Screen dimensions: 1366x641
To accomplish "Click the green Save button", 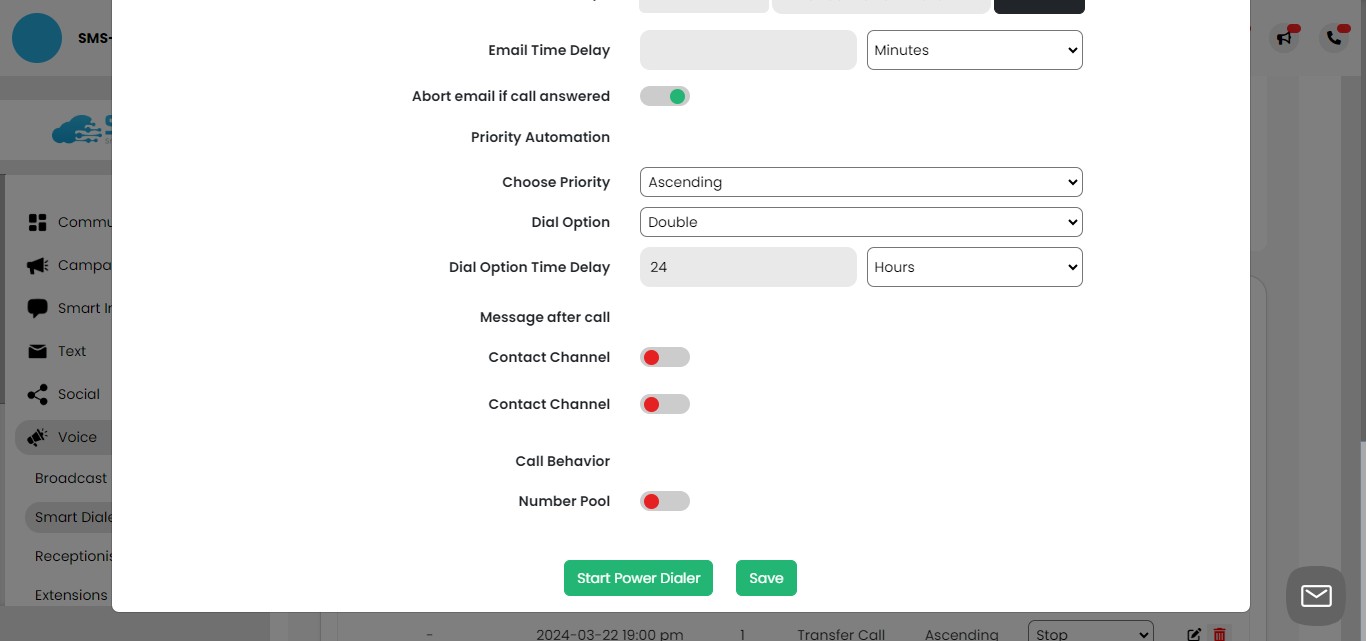I will (x=766, y=578).
